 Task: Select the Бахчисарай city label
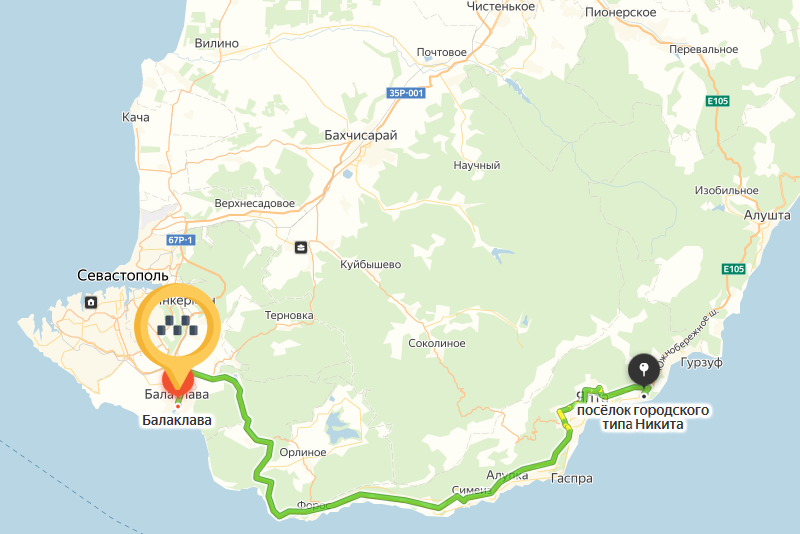[x=361, y=135]
